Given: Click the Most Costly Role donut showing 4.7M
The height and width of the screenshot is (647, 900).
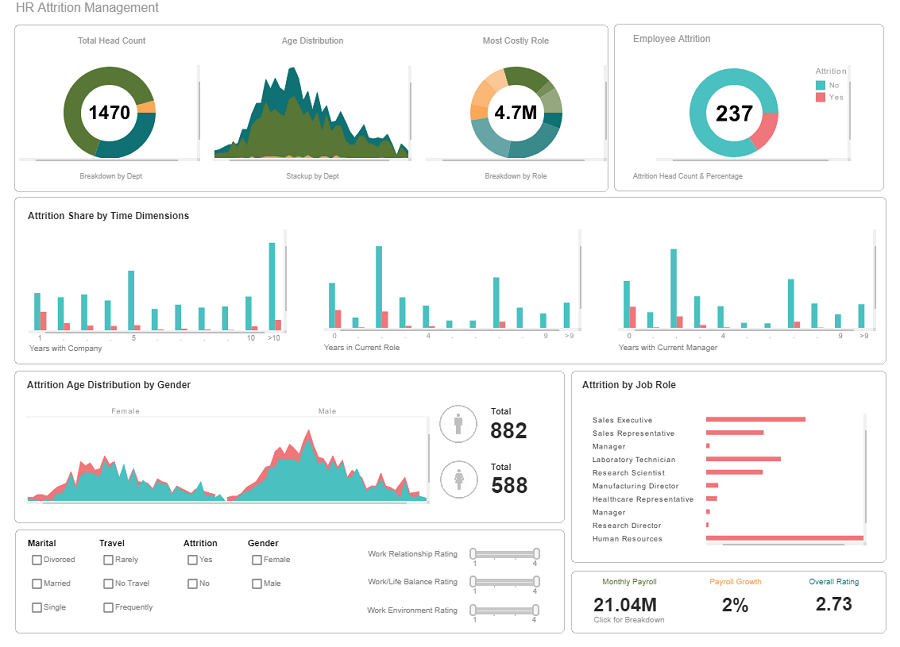Looking at the screenshot, I should (x=516, y=113).
